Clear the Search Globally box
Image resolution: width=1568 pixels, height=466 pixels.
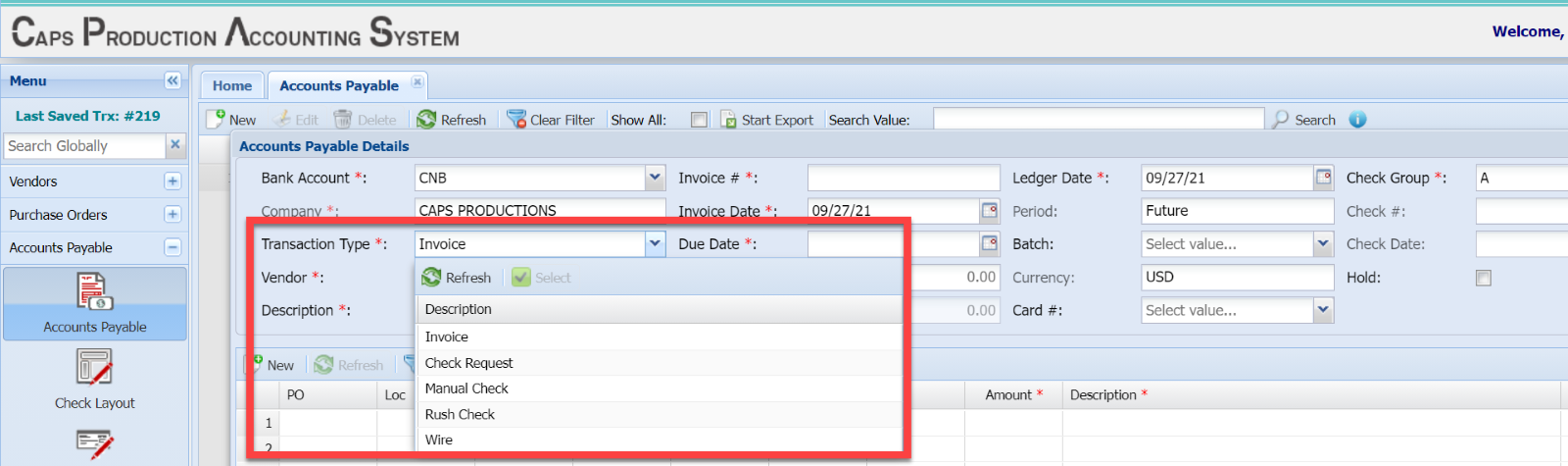[175, 145]
